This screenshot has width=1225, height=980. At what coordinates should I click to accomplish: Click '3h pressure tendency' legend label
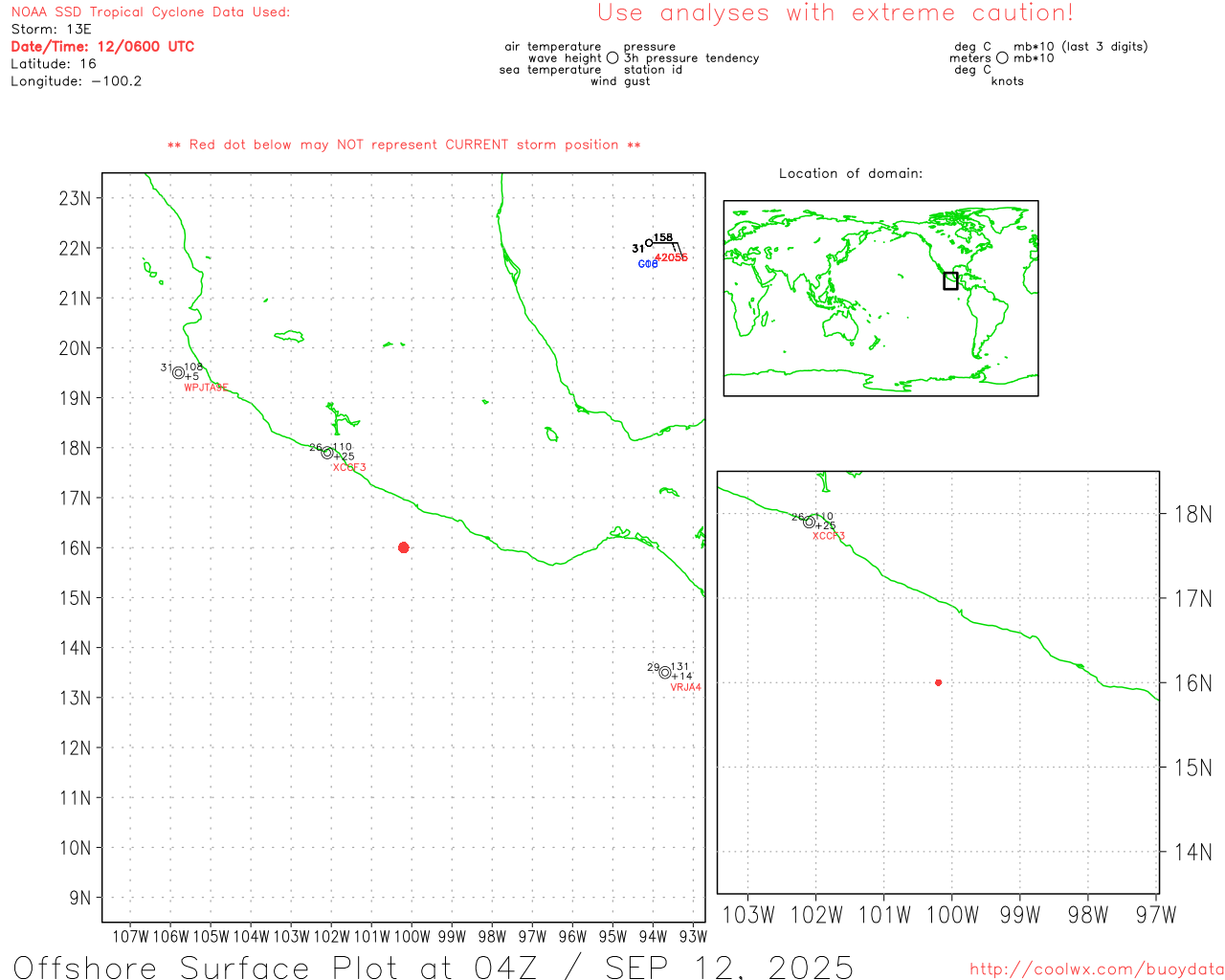[691, 58]
